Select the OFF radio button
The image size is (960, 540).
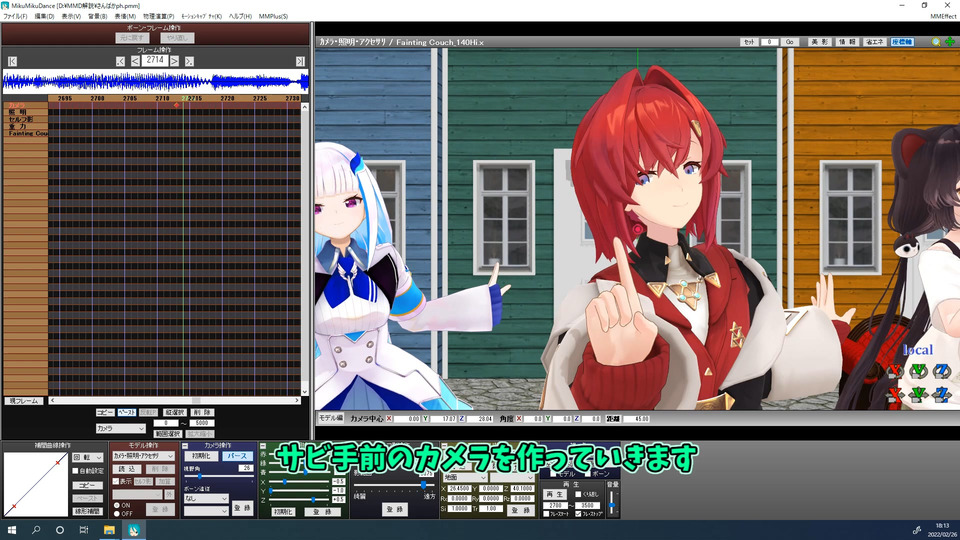(116, 514)
